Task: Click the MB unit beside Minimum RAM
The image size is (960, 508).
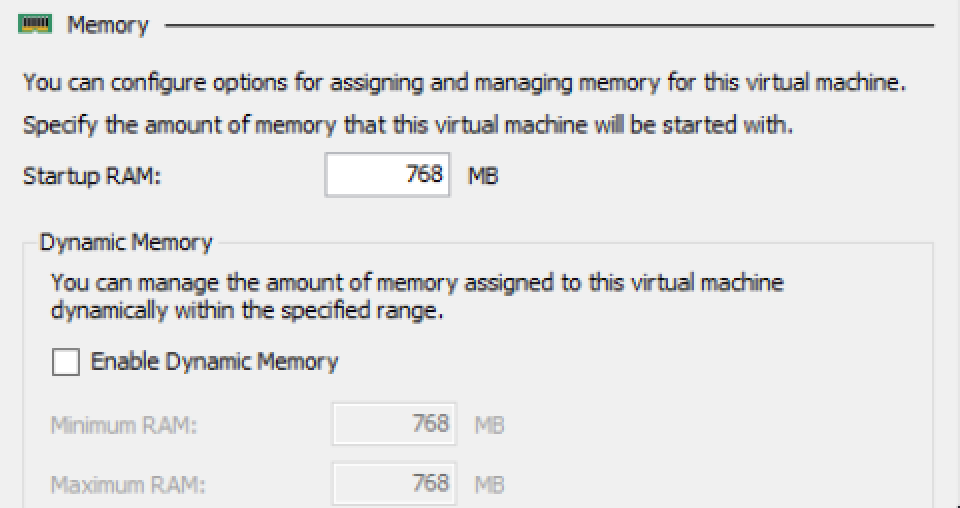Action: point(489,425)
